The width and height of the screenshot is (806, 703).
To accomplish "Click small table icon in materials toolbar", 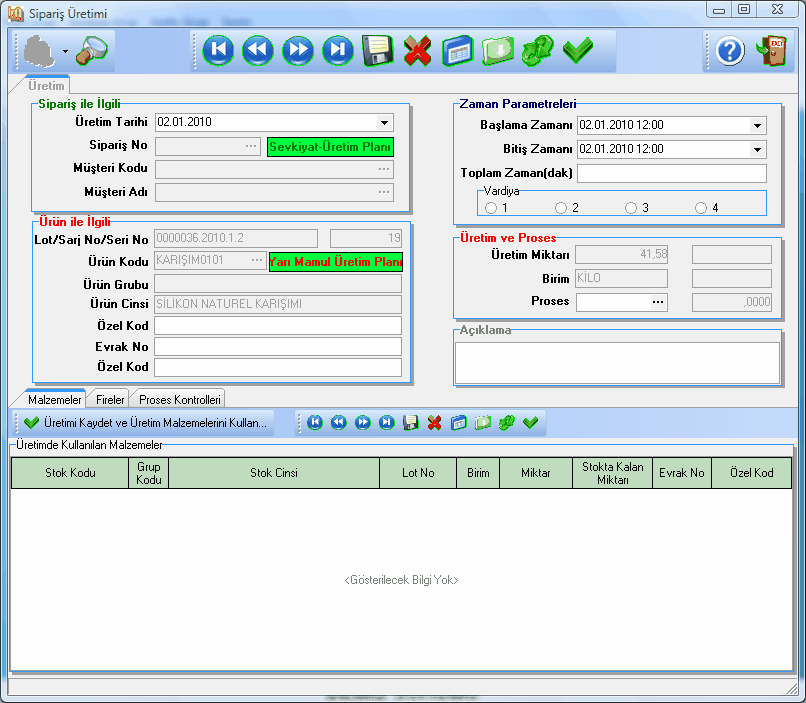I will [x=459, y=422].
